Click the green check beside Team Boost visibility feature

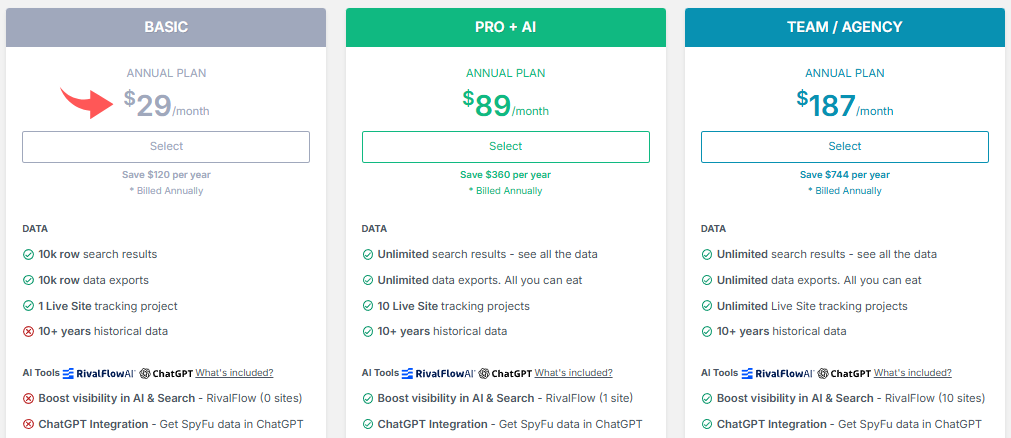706,398
